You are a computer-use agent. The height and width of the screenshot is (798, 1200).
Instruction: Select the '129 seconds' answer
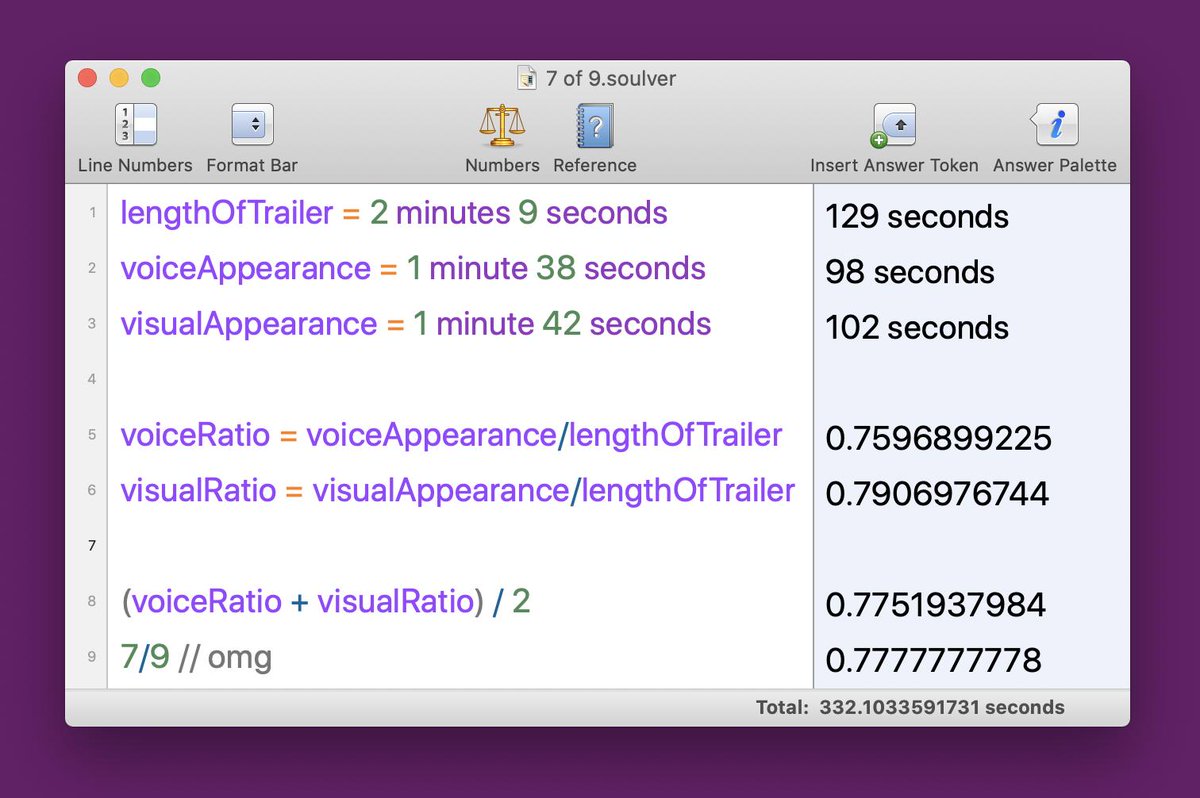(917, 217)
